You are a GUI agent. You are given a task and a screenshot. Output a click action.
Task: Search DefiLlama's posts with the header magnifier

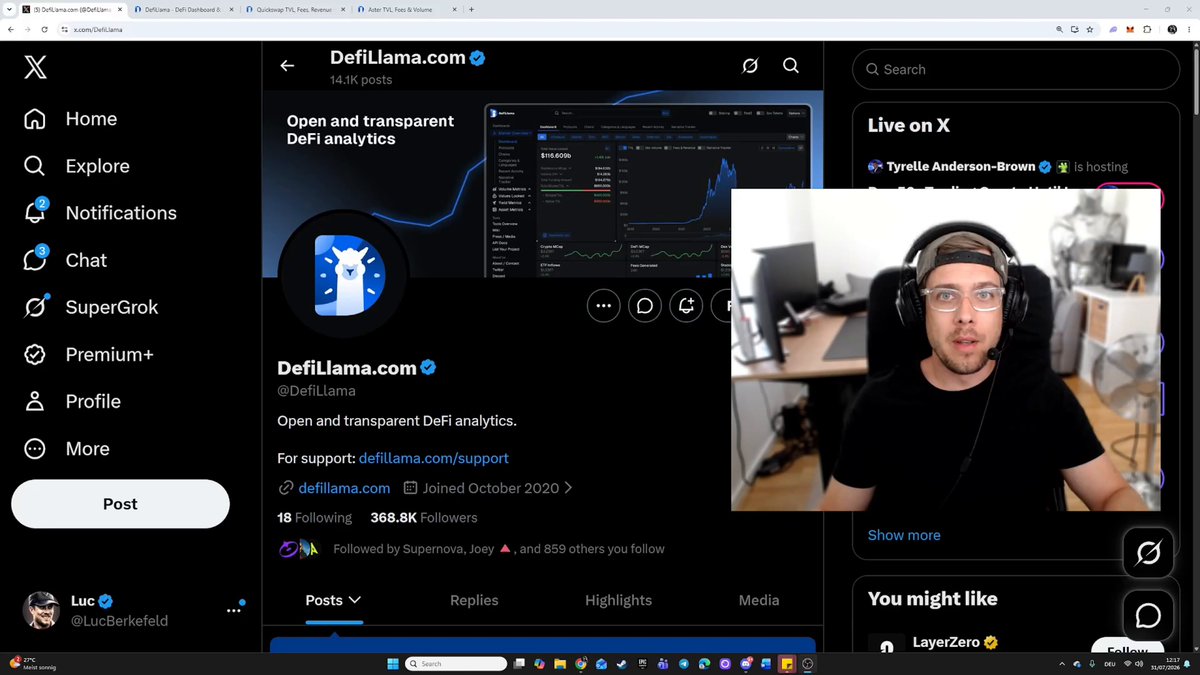pos(791,66)
